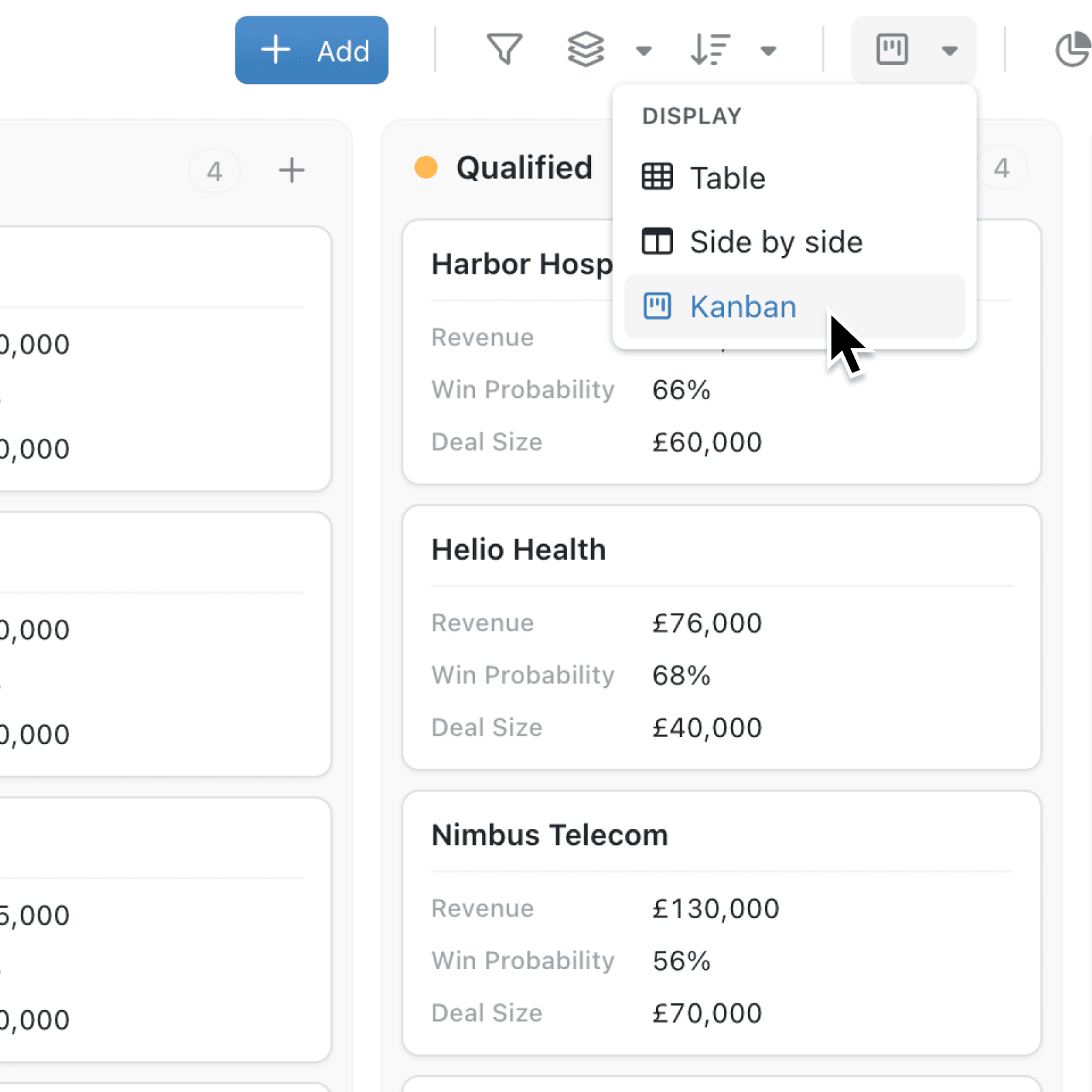This screenshot has width=1092, height=1092.
Task: Click the Qualified column count badge 4
Action: coord(1001,168)
